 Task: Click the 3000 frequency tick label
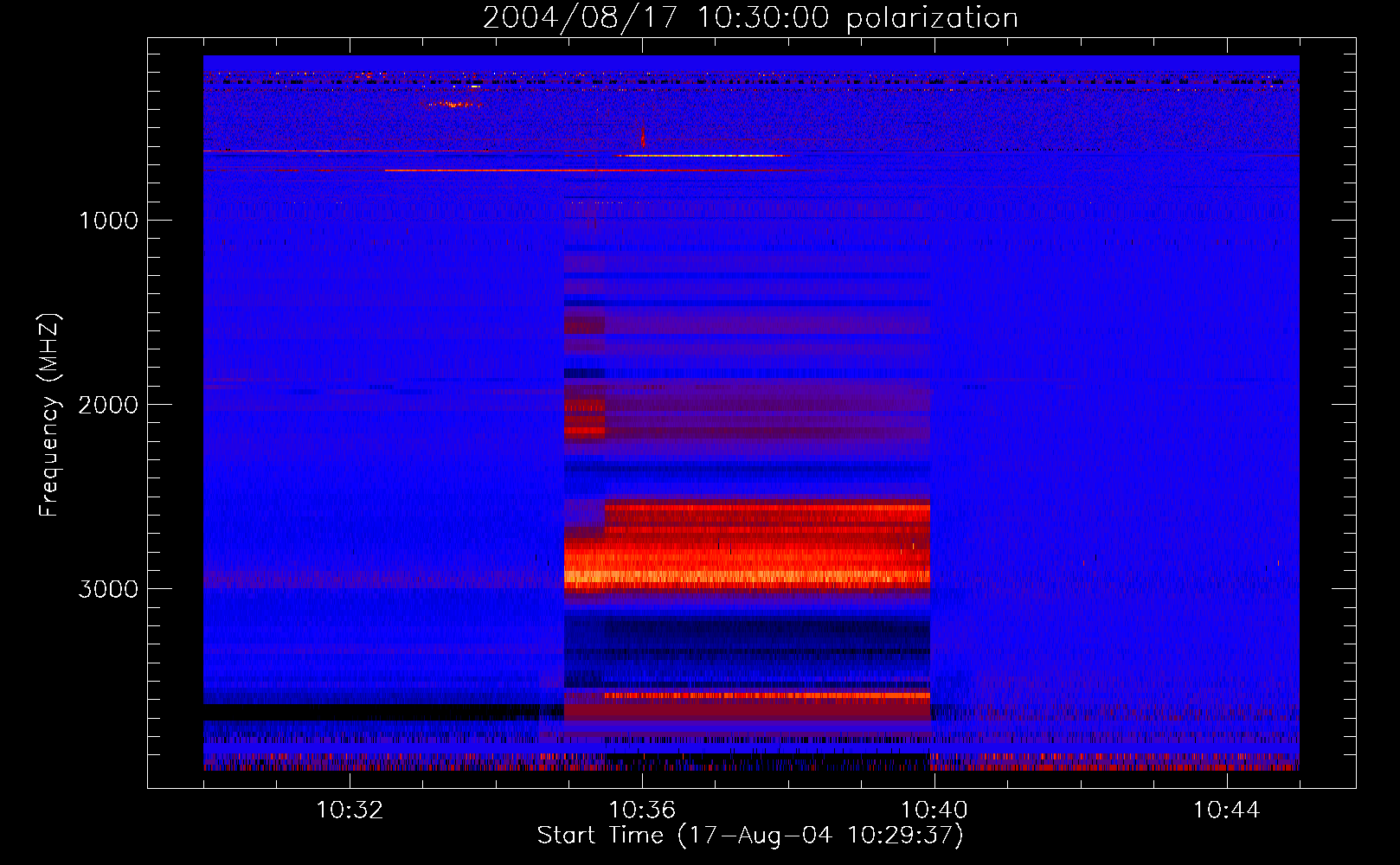click(x=108, y=589)
